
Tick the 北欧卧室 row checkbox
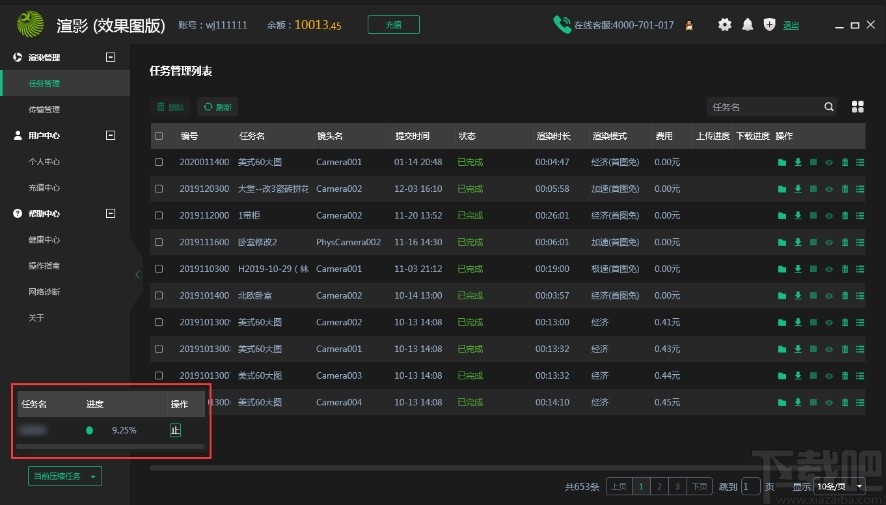pyautogui.click(x=159, y=295)
